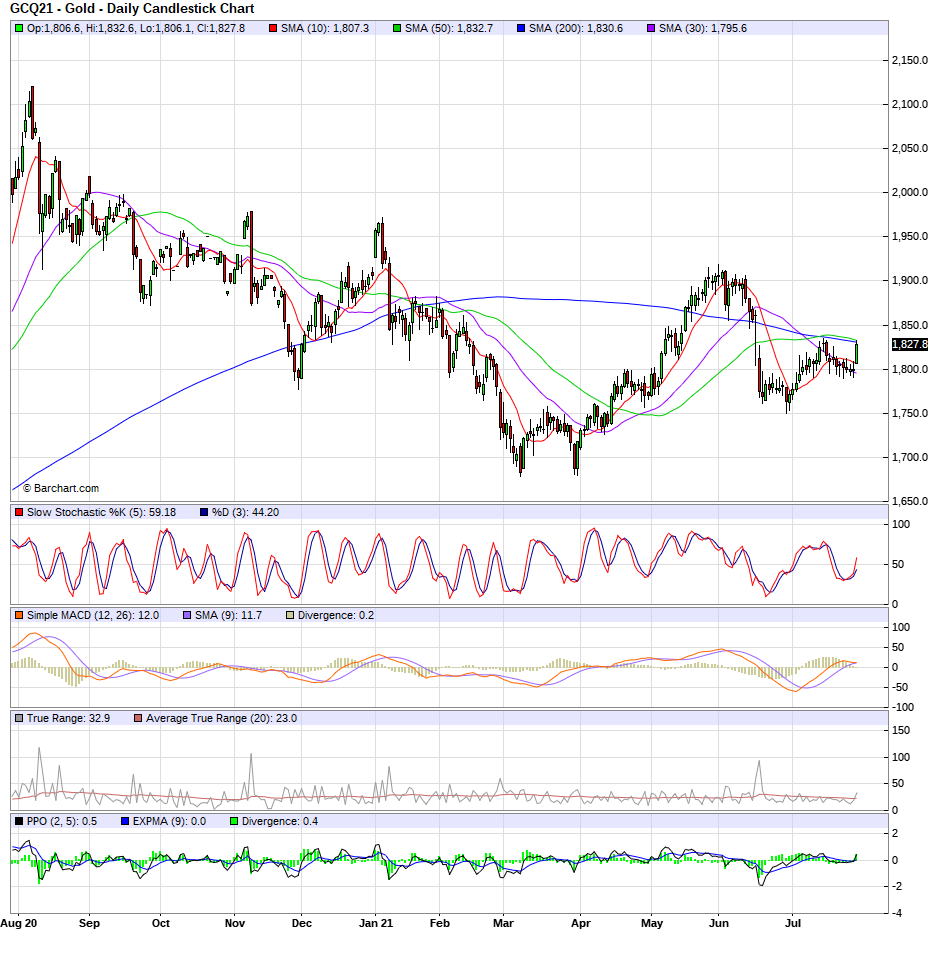930x954 pixels.
Task: Click the tan MACD Divergence swatch
Action: pos(290,615)
